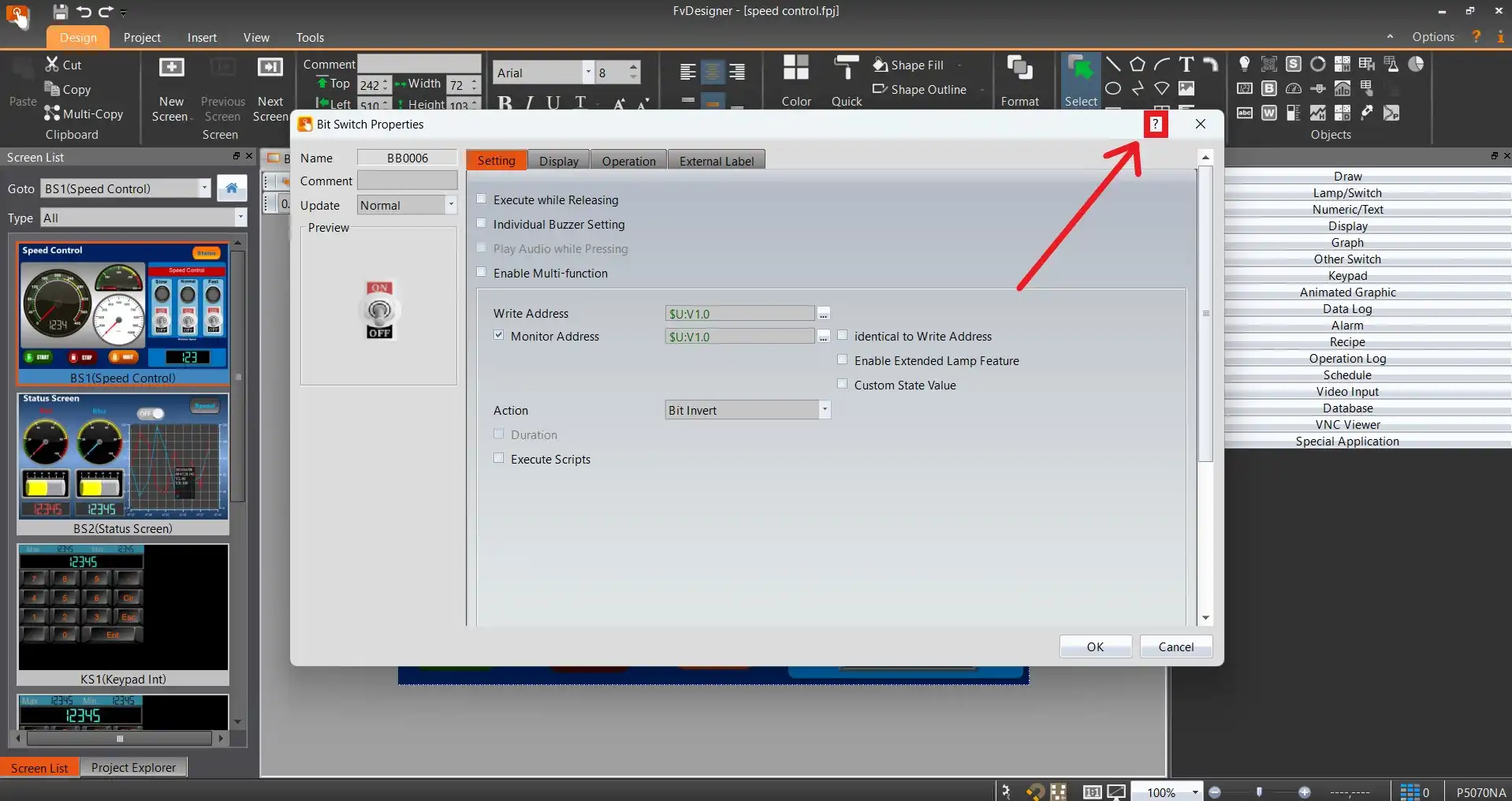Image resolution: width=1512 pixels, height=801 pixels.
Task: Open the Type All dropdown
Action: [x=240, y=218]
